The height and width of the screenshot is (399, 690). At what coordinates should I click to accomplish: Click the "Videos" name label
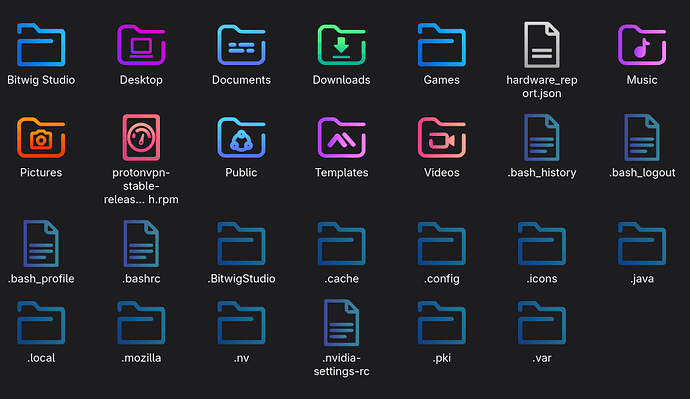tap(441, 172)
